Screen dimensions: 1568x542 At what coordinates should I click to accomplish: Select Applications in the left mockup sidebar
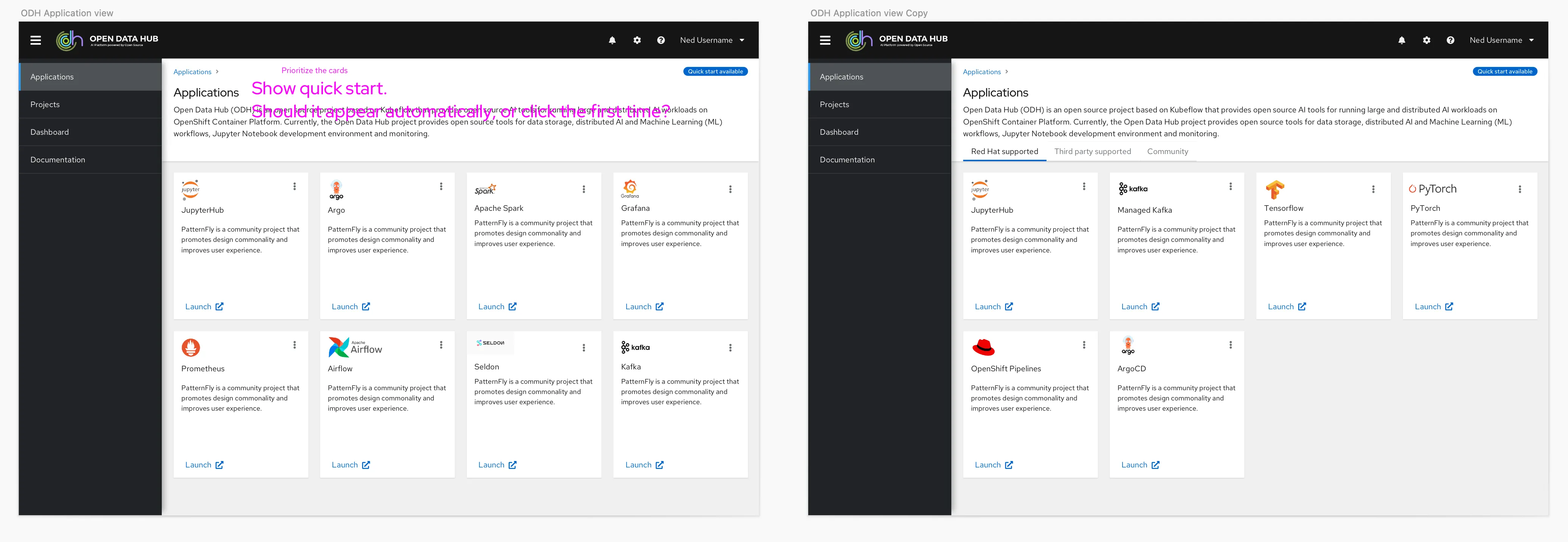pos(90,77)
